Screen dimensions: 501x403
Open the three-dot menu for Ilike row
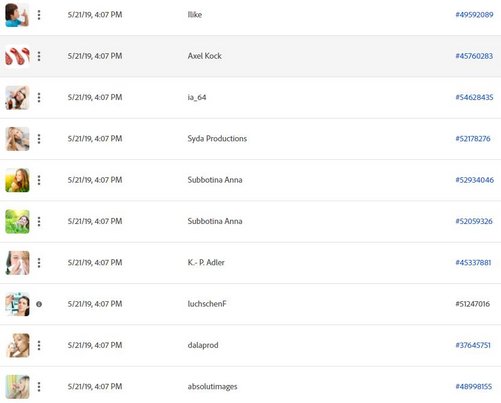click(x=39, y=15)
